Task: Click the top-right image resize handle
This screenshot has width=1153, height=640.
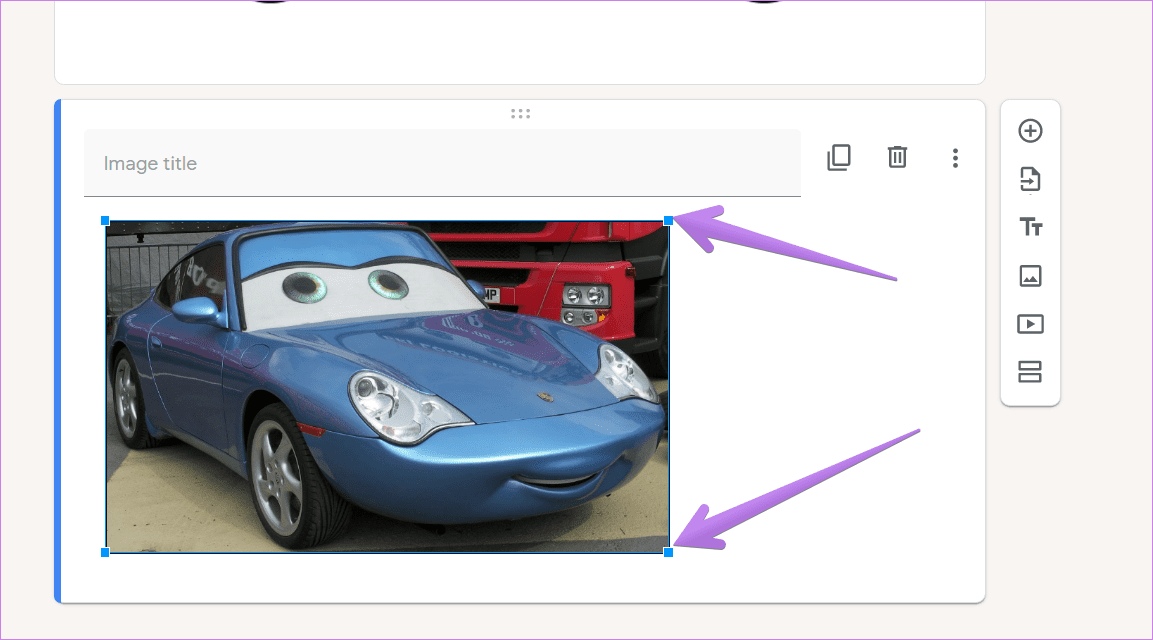Action: [x=668, y=221]
